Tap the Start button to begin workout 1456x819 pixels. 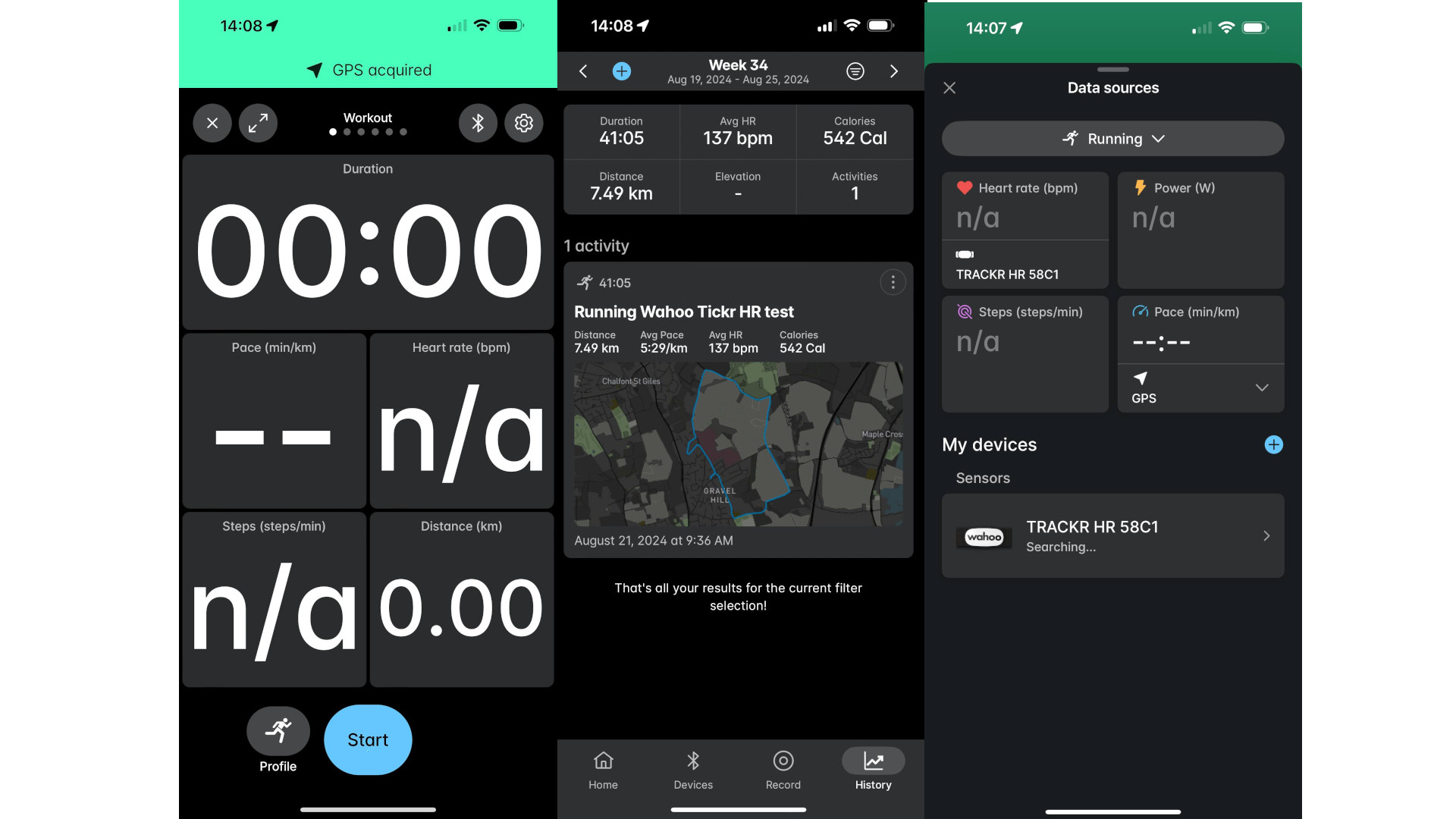pos(367,739)
